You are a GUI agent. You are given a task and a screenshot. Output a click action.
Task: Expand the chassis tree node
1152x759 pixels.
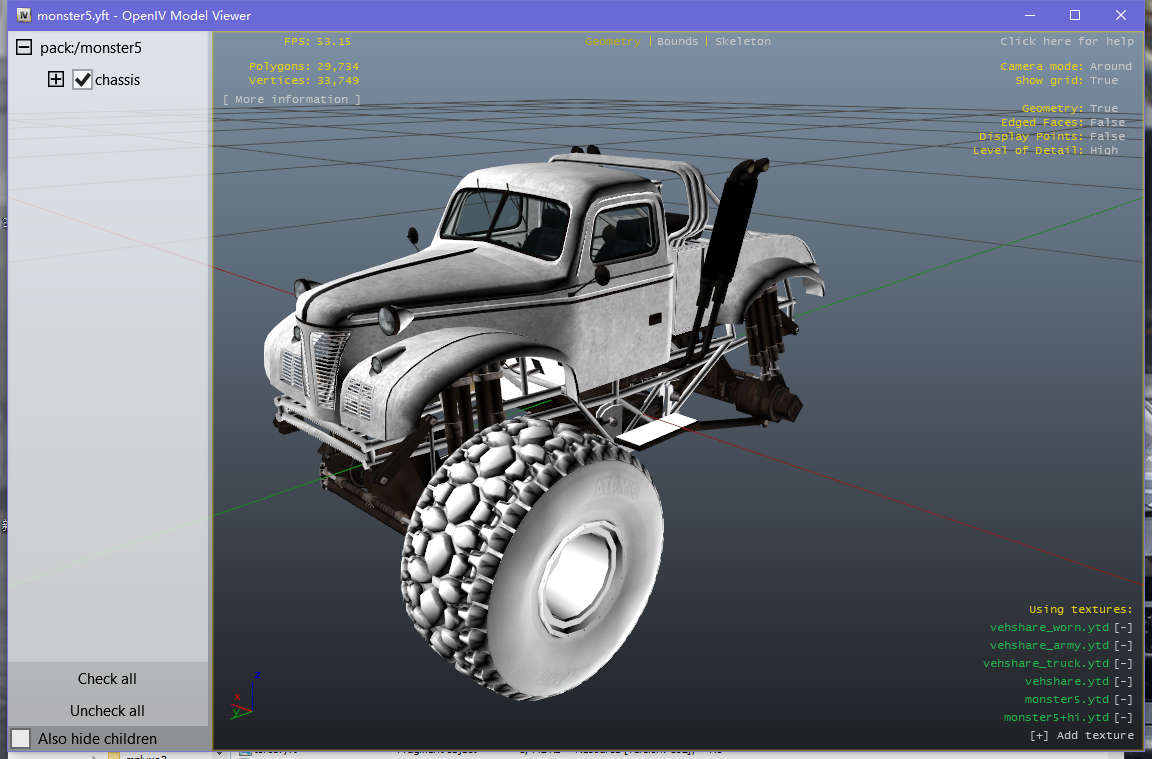[x=56, y=79]
